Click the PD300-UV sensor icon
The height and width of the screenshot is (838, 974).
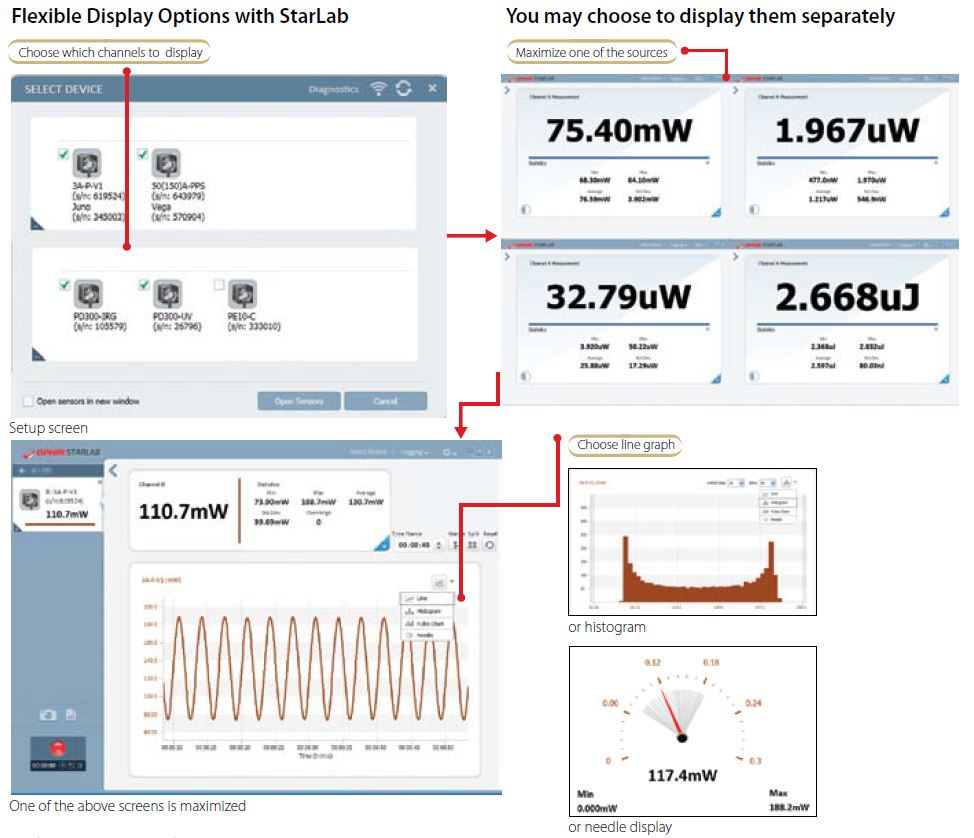[168, 294]
